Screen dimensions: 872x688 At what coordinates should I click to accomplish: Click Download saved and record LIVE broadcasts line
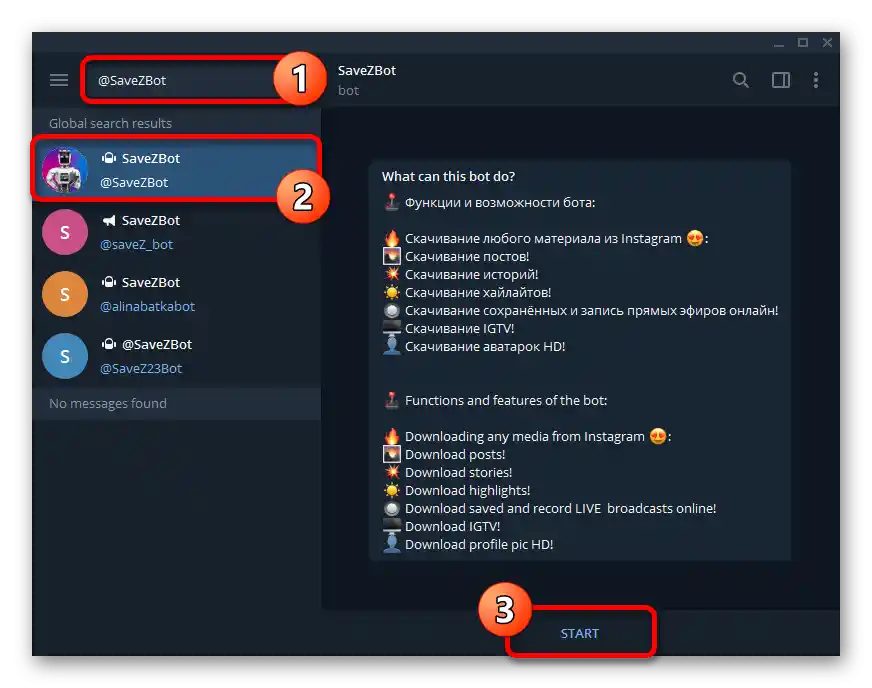pyautogui.click(x=560, y=508)
